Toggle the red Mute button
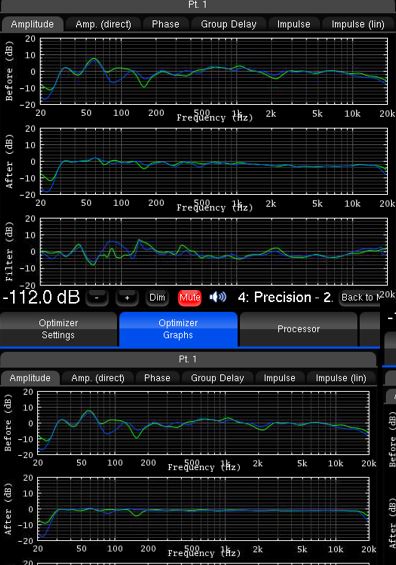 point(190,298)
